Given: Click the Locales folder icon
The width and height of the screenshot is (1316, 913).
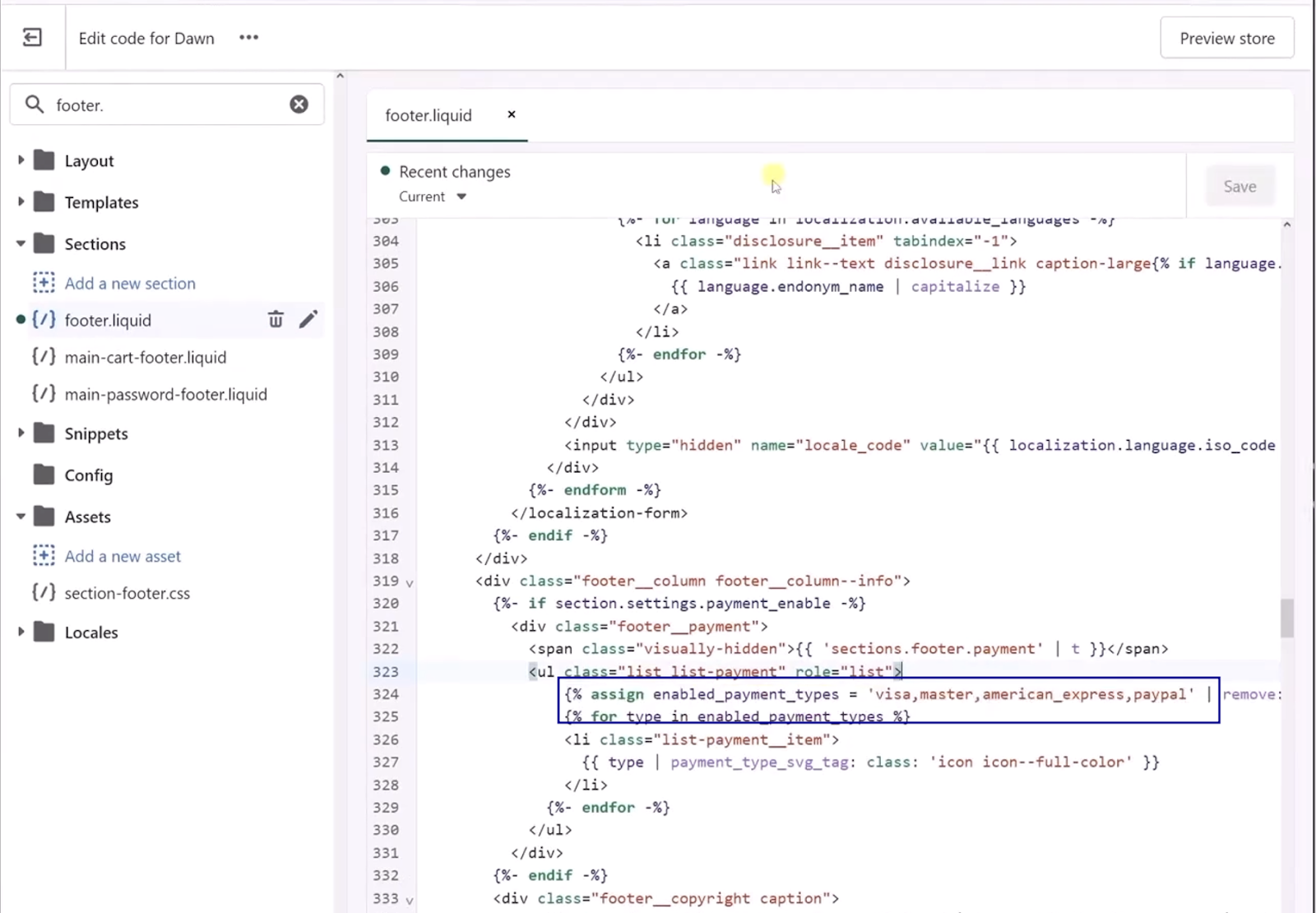Looking at the screenshot, I should (44, 632).
